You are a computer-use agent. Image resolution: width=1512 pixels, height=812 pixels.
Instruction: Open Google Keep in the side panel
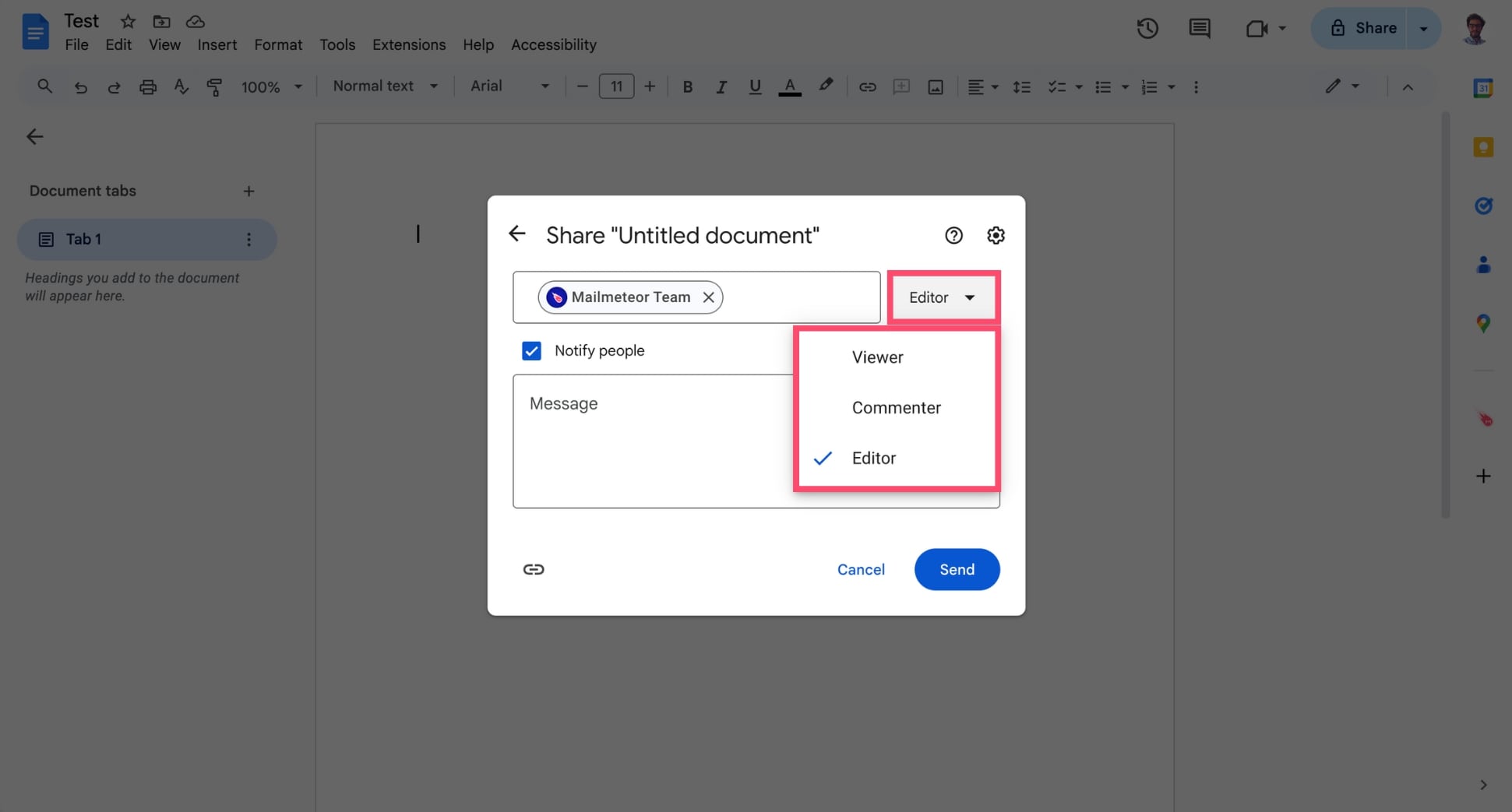1483,146
